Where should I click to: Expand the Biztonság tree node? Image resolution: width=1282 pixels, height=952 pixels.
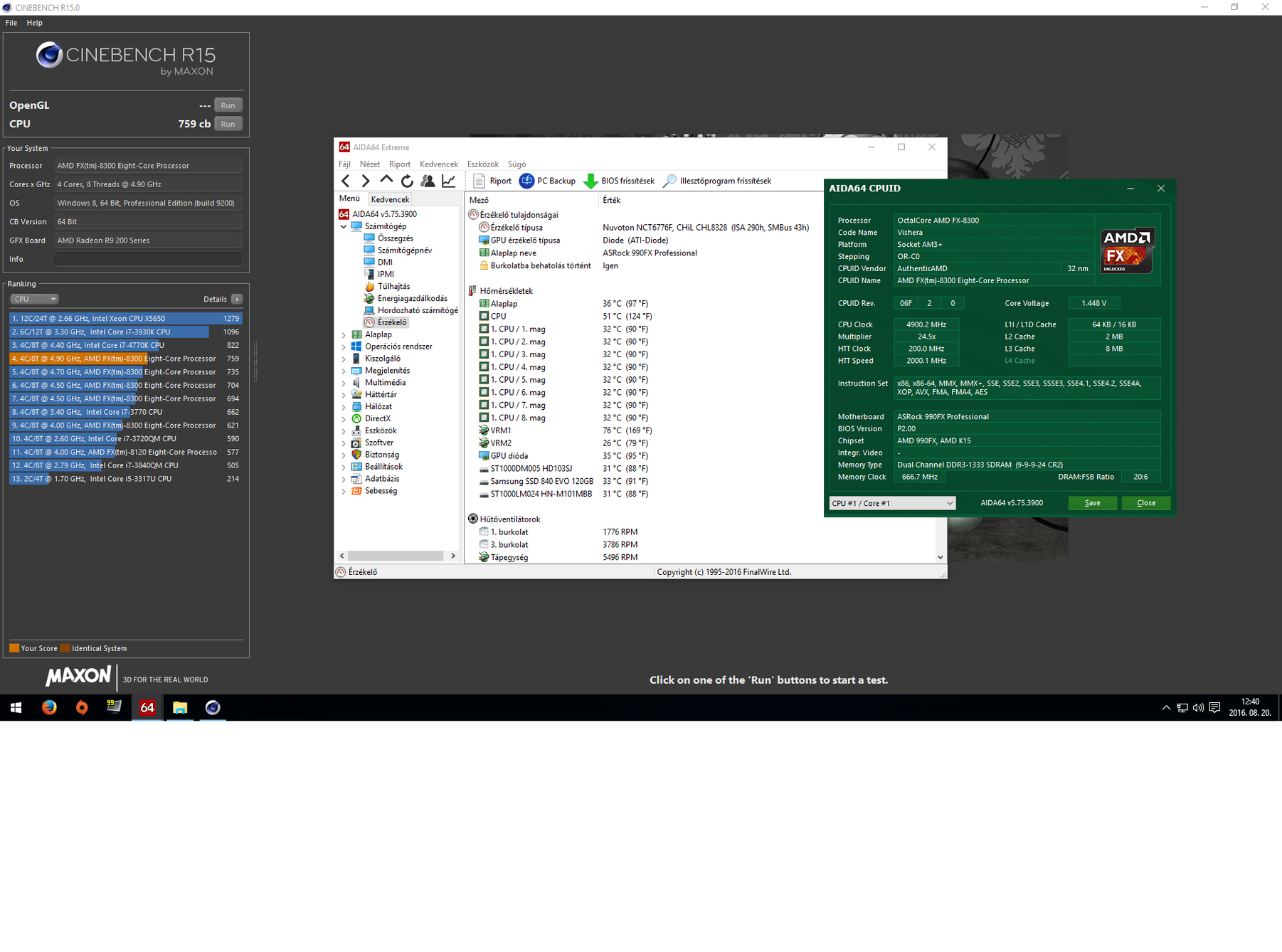click(x=344, y=455)
